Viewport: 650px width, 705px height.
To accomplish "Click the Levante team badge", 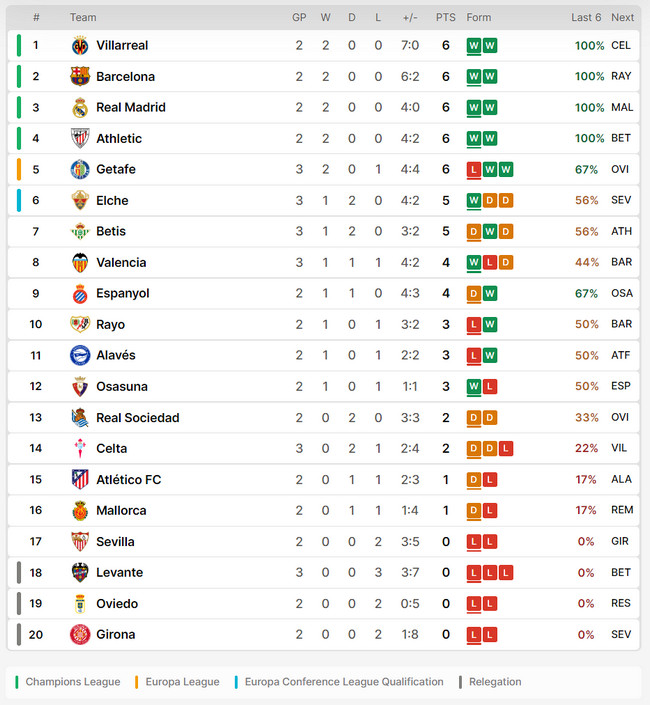I will point(80,572).
